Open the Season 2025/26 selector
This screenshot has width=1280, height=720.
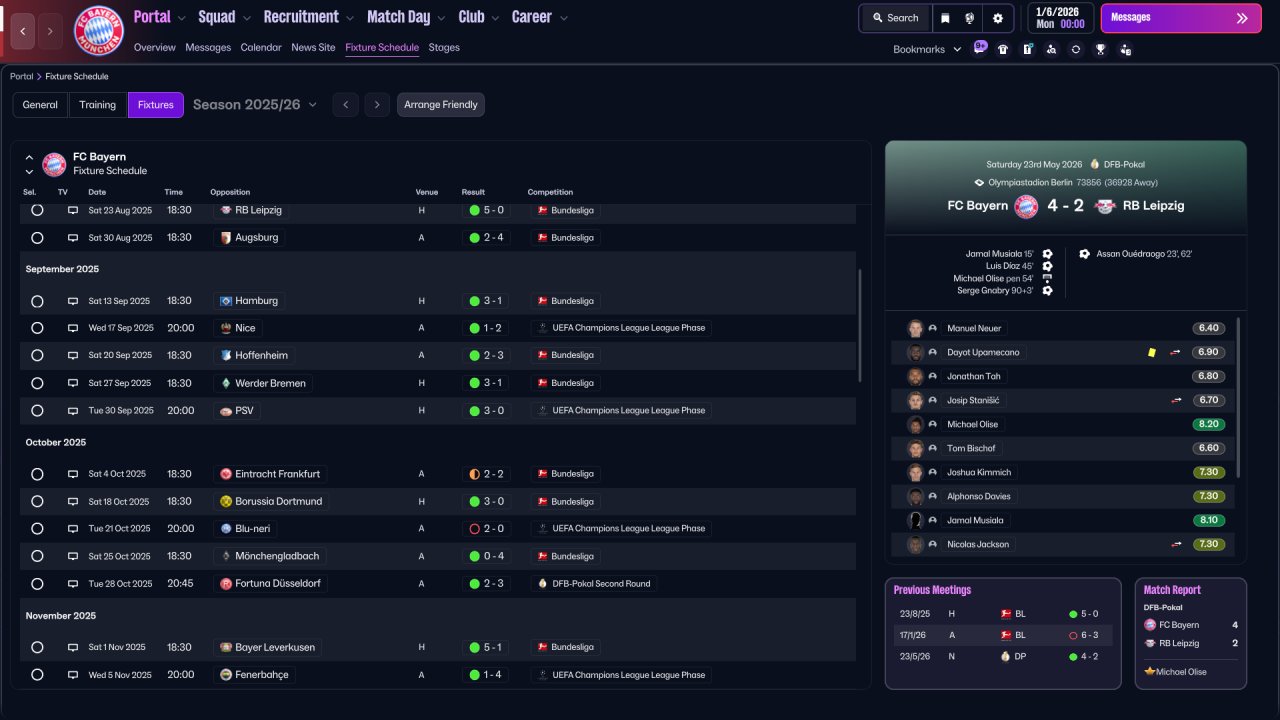tap(255, 105)
